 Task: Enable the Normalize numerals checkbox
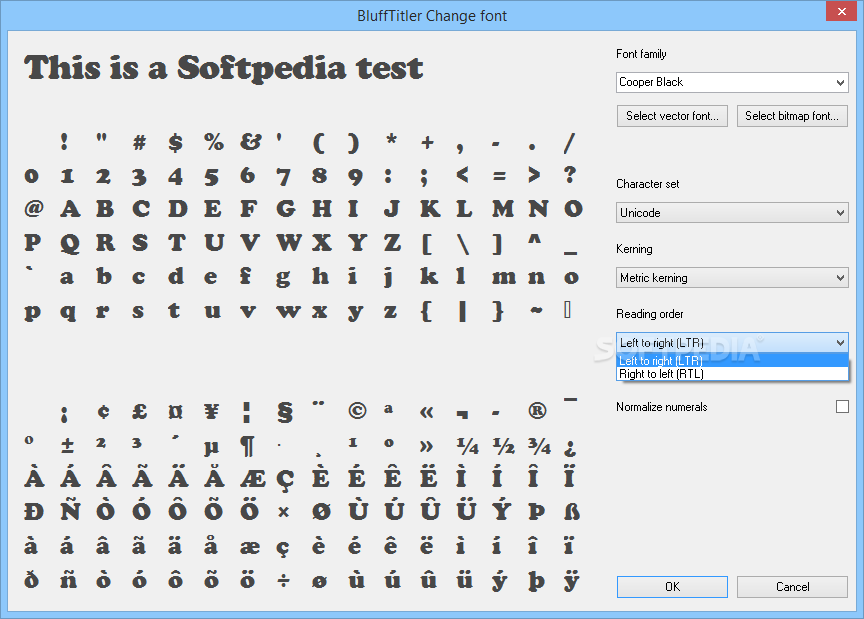tap(842, 407)
